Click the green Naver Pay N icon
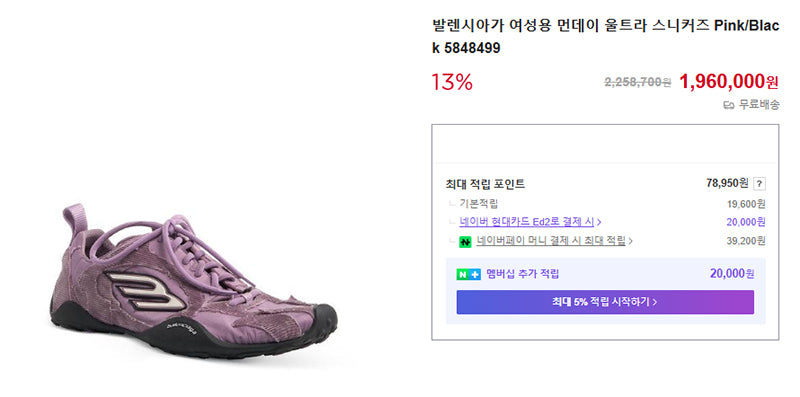Screen dimensions: 800x397 click(465, 242)
